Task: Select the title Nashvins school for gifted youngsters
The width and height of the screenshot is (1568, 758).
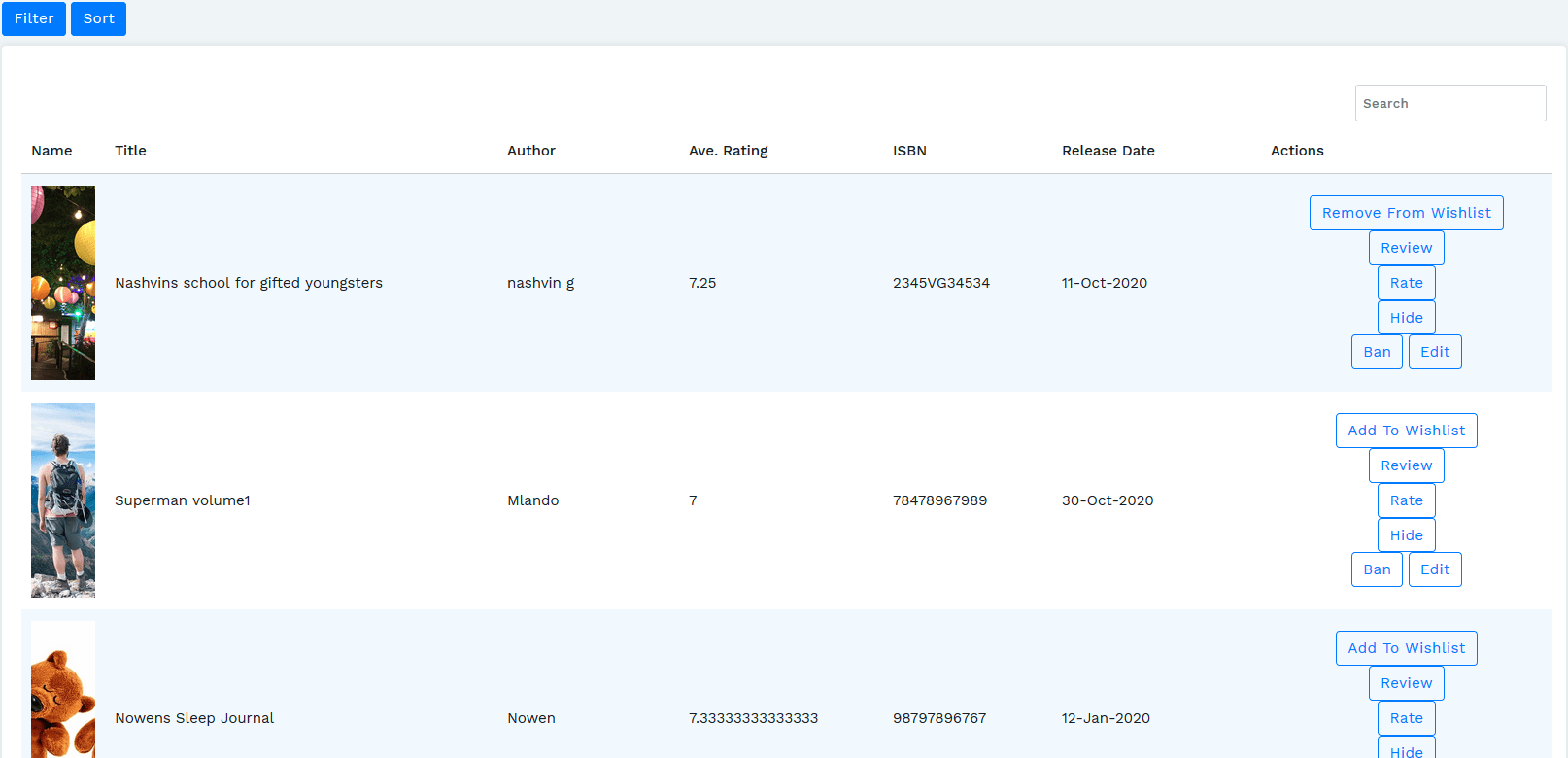Action: coord(249,283)
